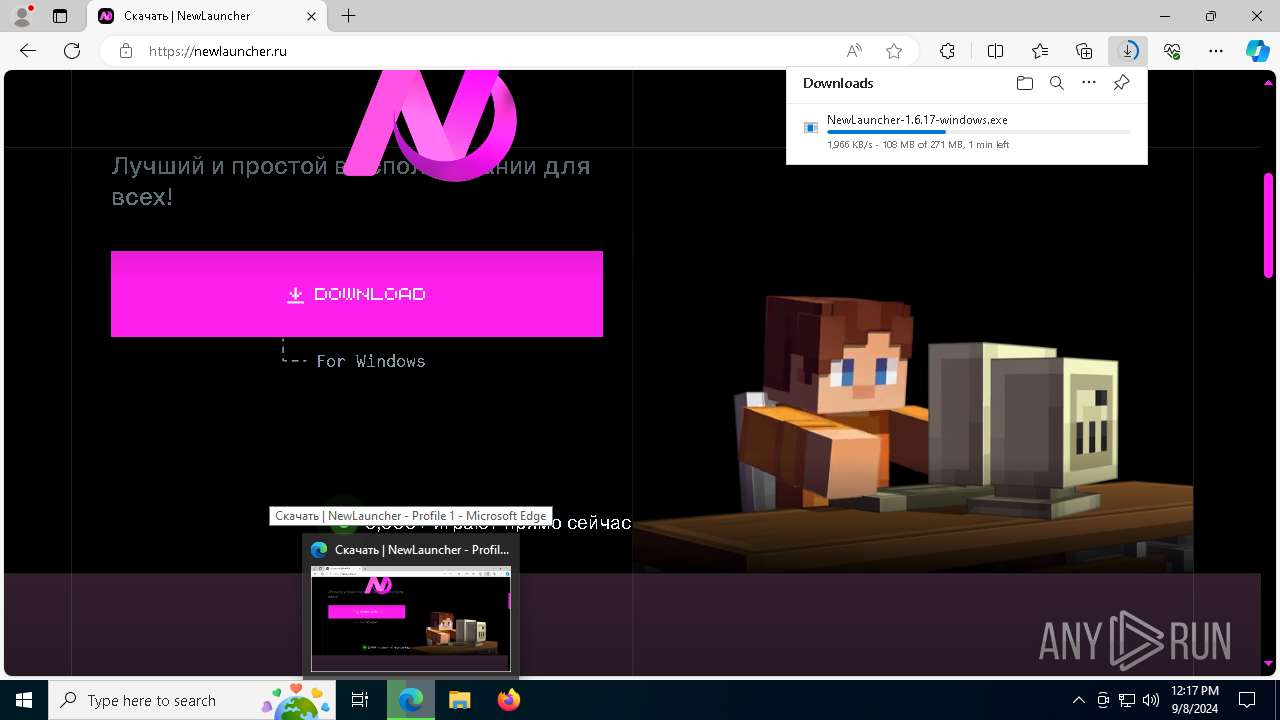Image resolution: width=1280 pixels, height=720 pixels.
Task: Click the download progress bar
Action: click(978, 132)
